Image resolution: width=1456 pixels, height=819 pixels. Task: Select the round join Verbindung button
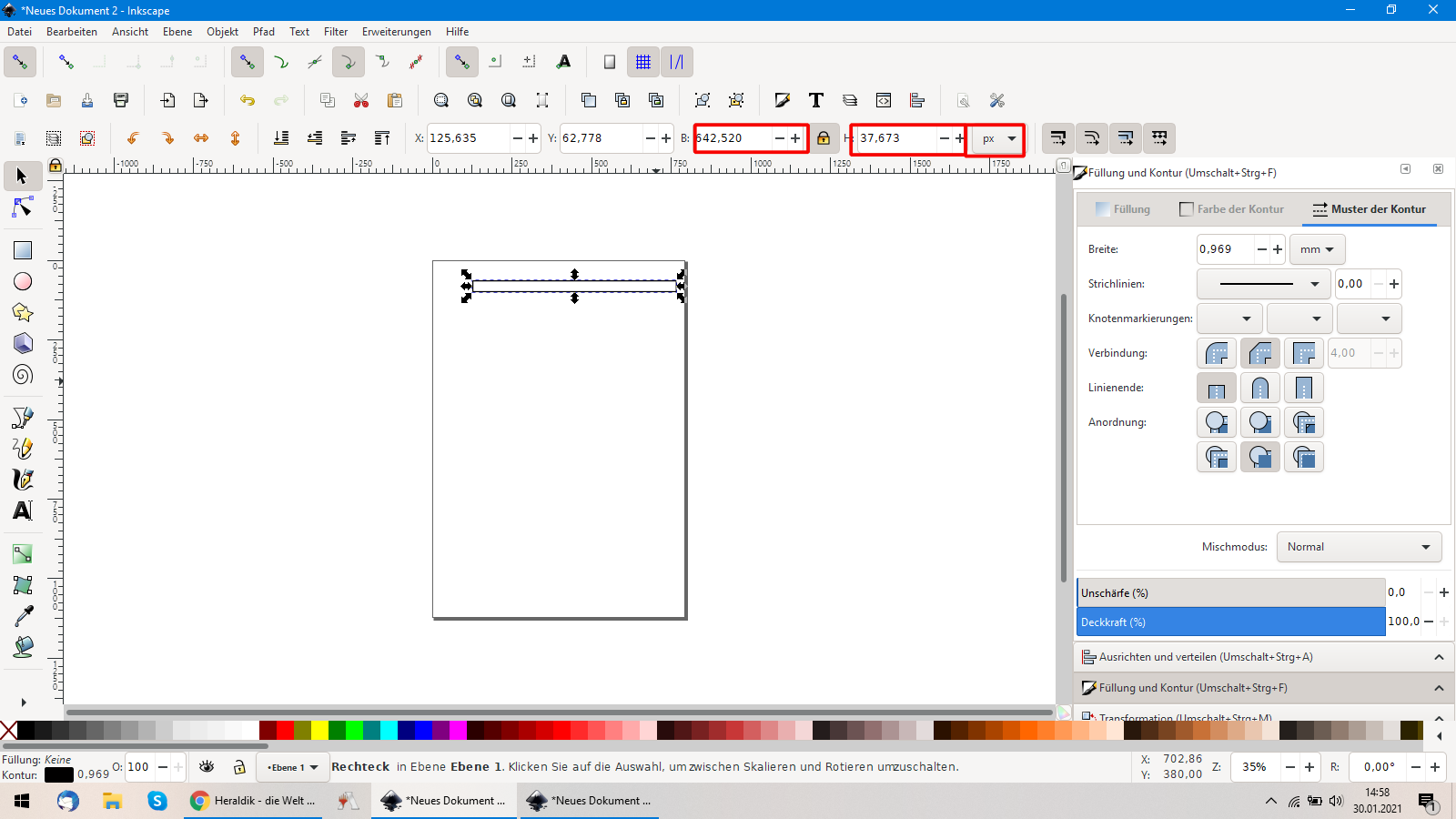[x=1217, y=353]
